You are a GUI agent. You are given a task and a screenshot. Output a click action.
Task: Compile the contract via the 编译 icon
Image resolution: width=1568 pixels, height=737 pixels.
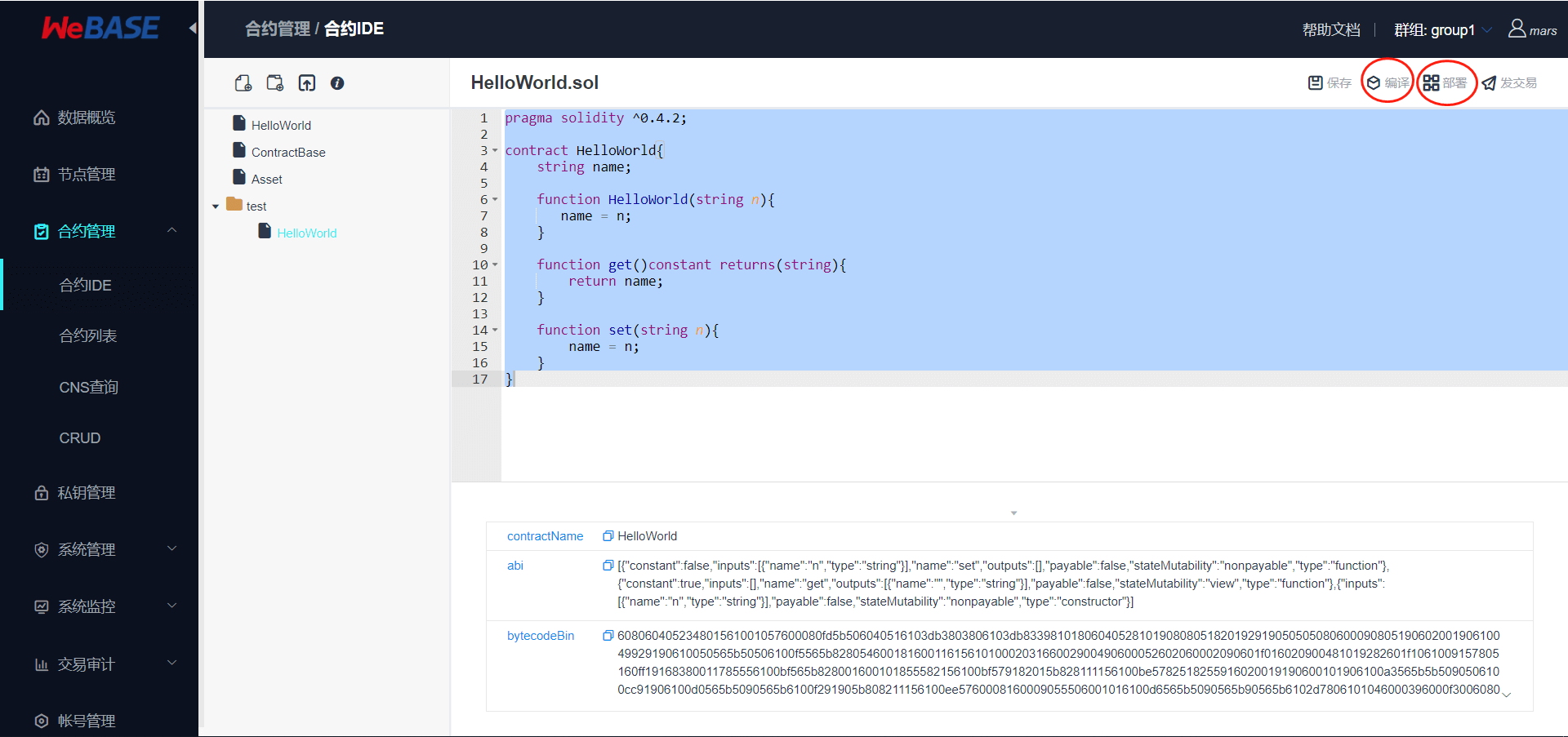1388,82
